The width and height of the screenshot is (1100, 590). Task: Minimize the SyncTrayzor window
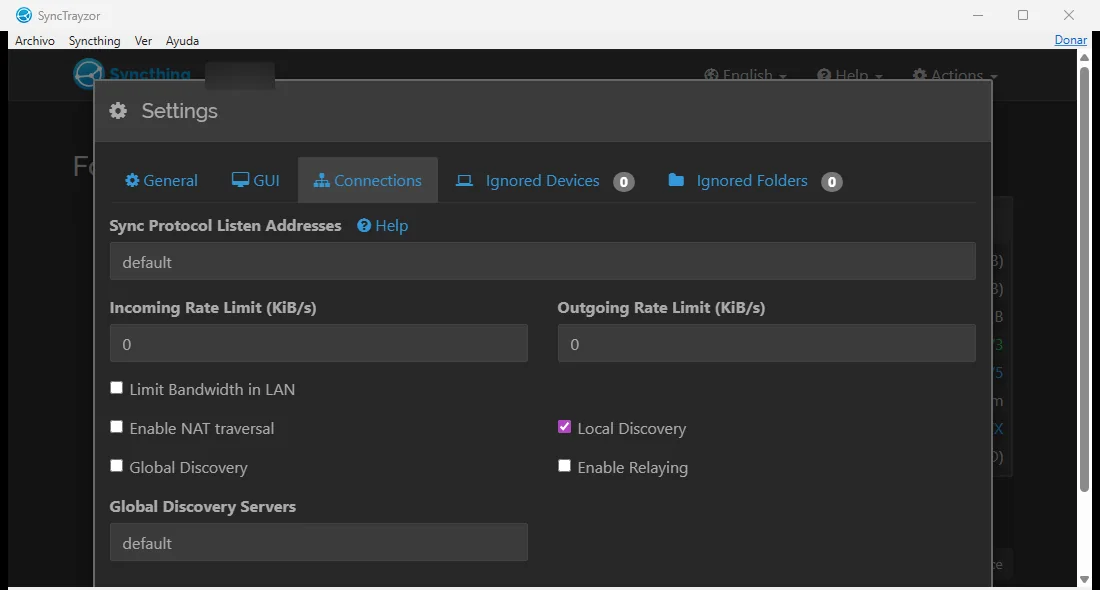[x=978, y=15]
